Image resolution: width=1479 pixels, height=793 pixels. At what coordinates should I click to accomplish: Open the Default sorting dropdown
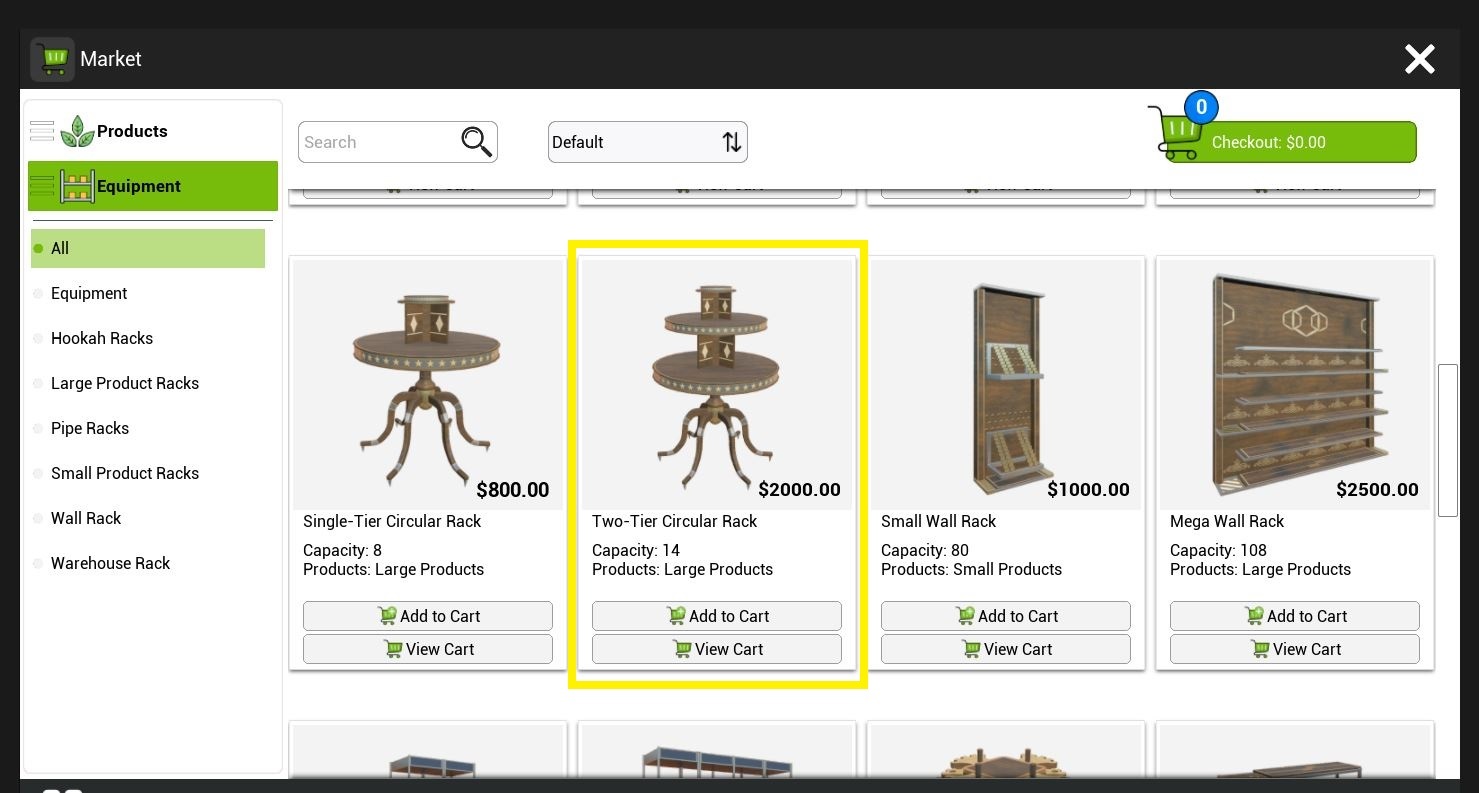coord(648,142)
